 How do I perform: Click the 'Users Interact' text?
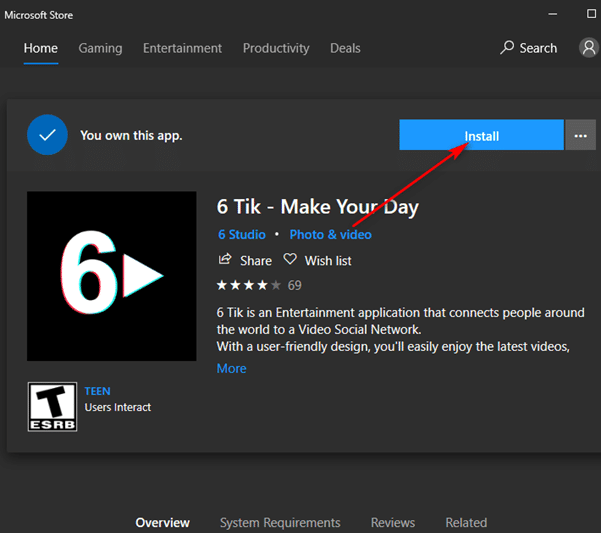(118, 407)
